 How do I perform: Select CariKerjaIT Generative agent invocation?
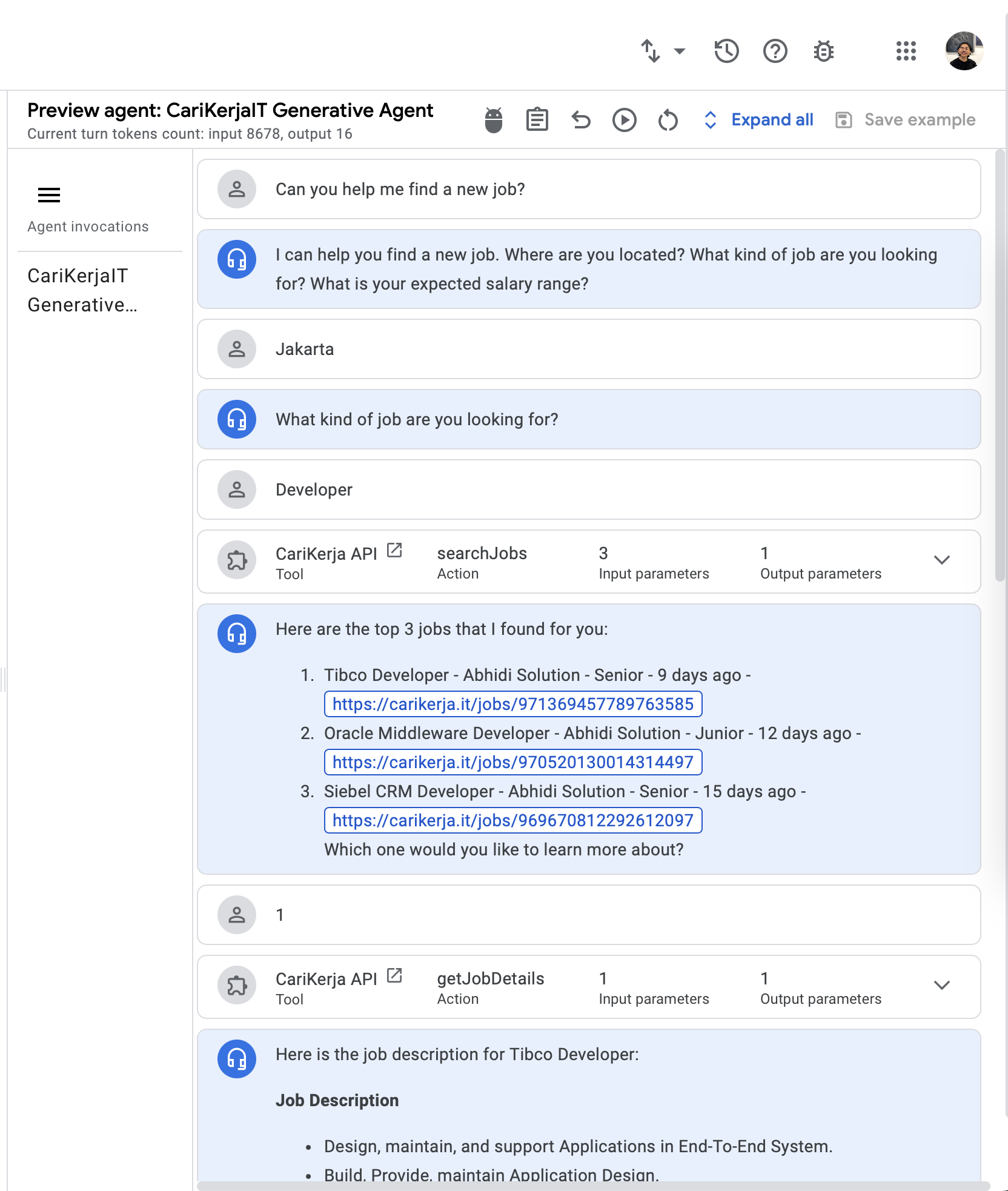(83, 290)
